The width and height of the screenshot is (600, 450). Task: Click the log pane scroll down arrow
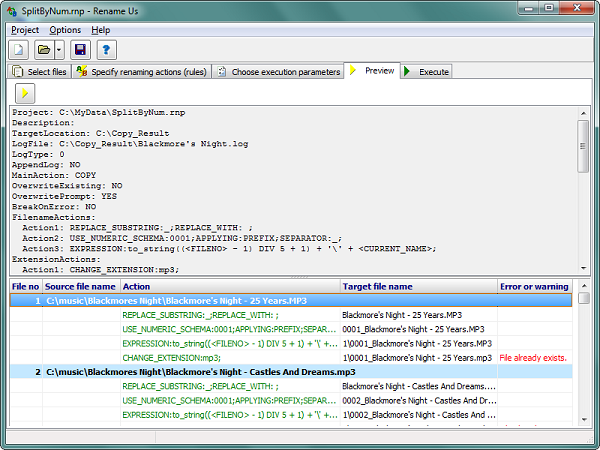(583, 268)
